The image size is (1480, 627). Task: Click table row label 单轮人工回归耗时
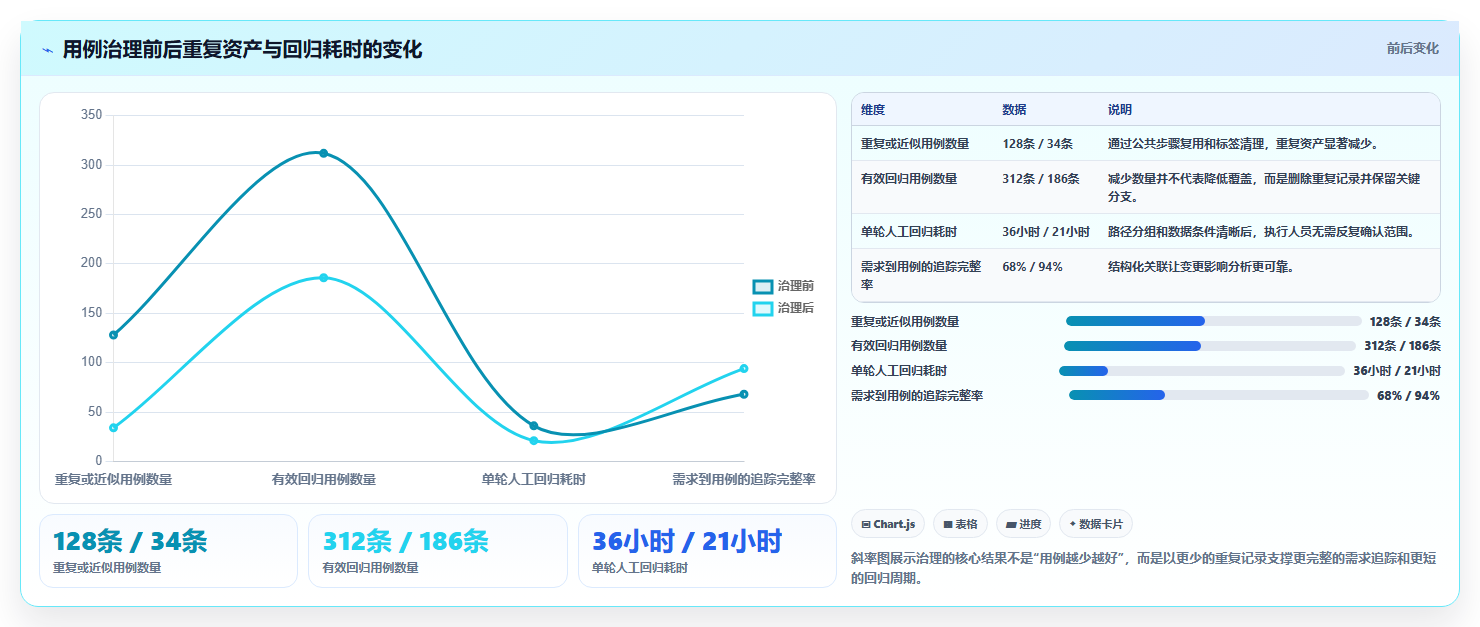pyautogui.click(x=909, y=232)
